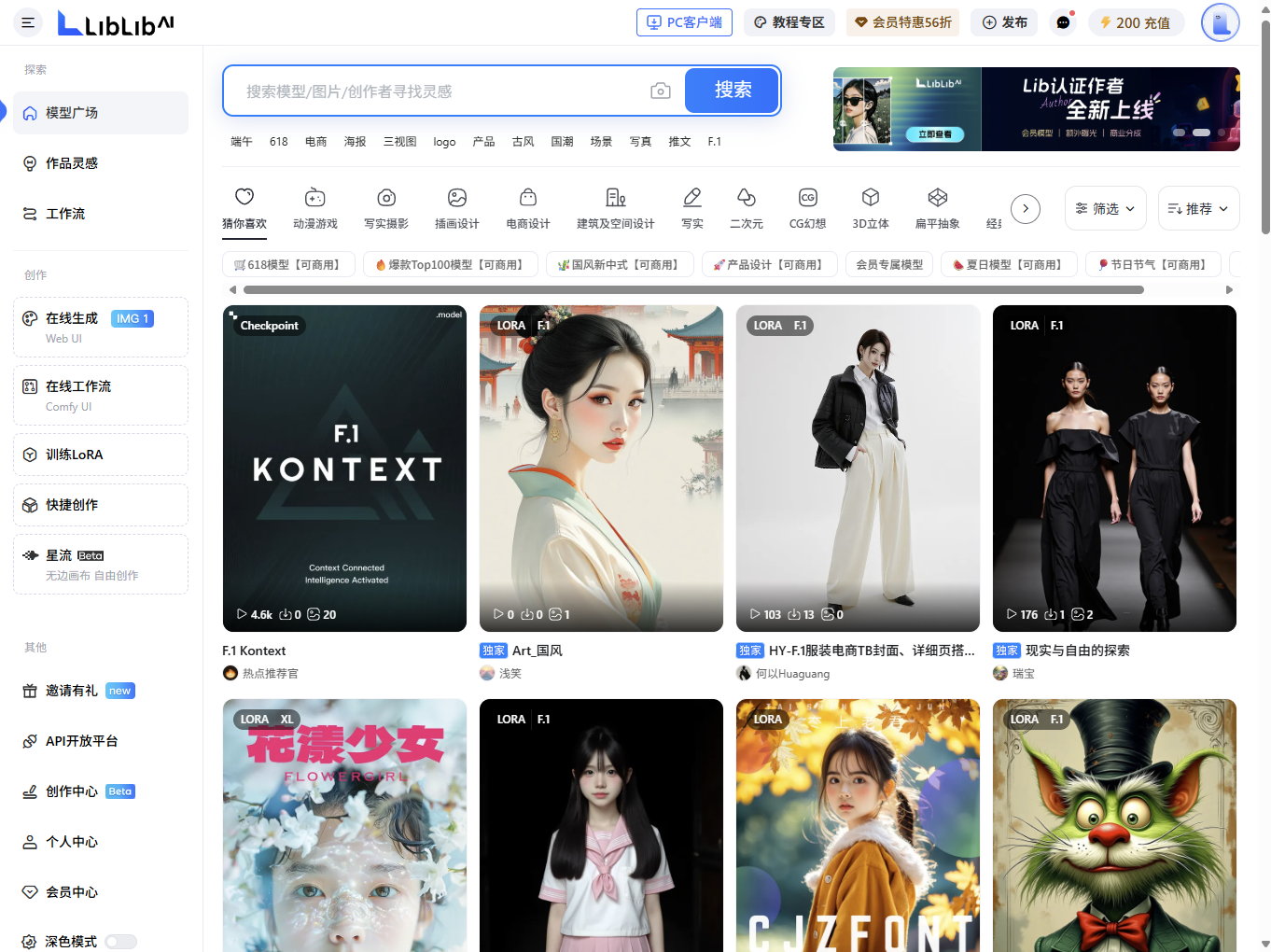Click the horizontal tag filter scrollbar

click(692, 289)
